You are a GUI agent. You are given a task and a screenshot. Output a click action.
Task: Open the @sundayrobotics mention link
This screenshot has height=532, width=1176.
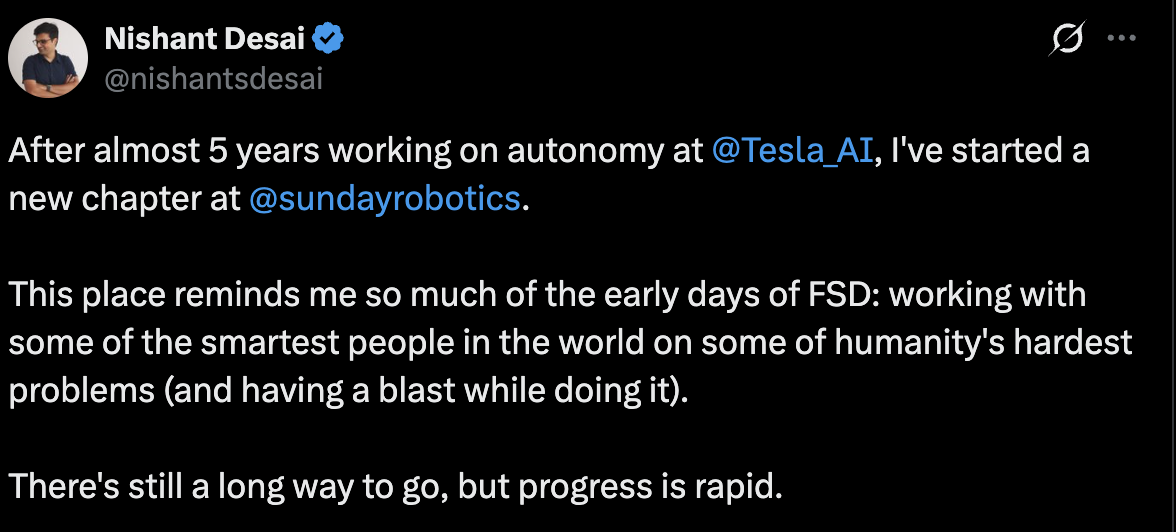point(385,198)
